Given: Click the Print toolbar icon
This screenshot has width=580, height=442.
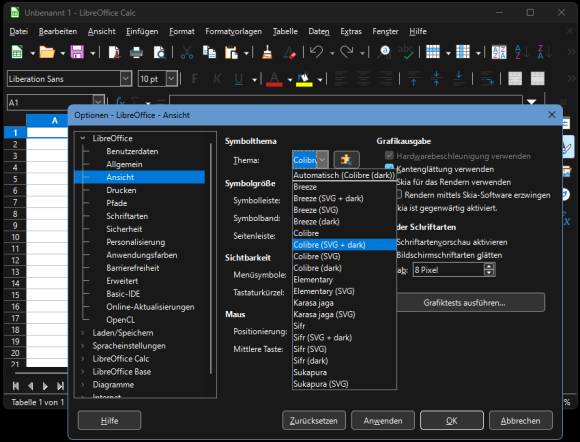Looking at the screenshot, I should click(136, 52).
